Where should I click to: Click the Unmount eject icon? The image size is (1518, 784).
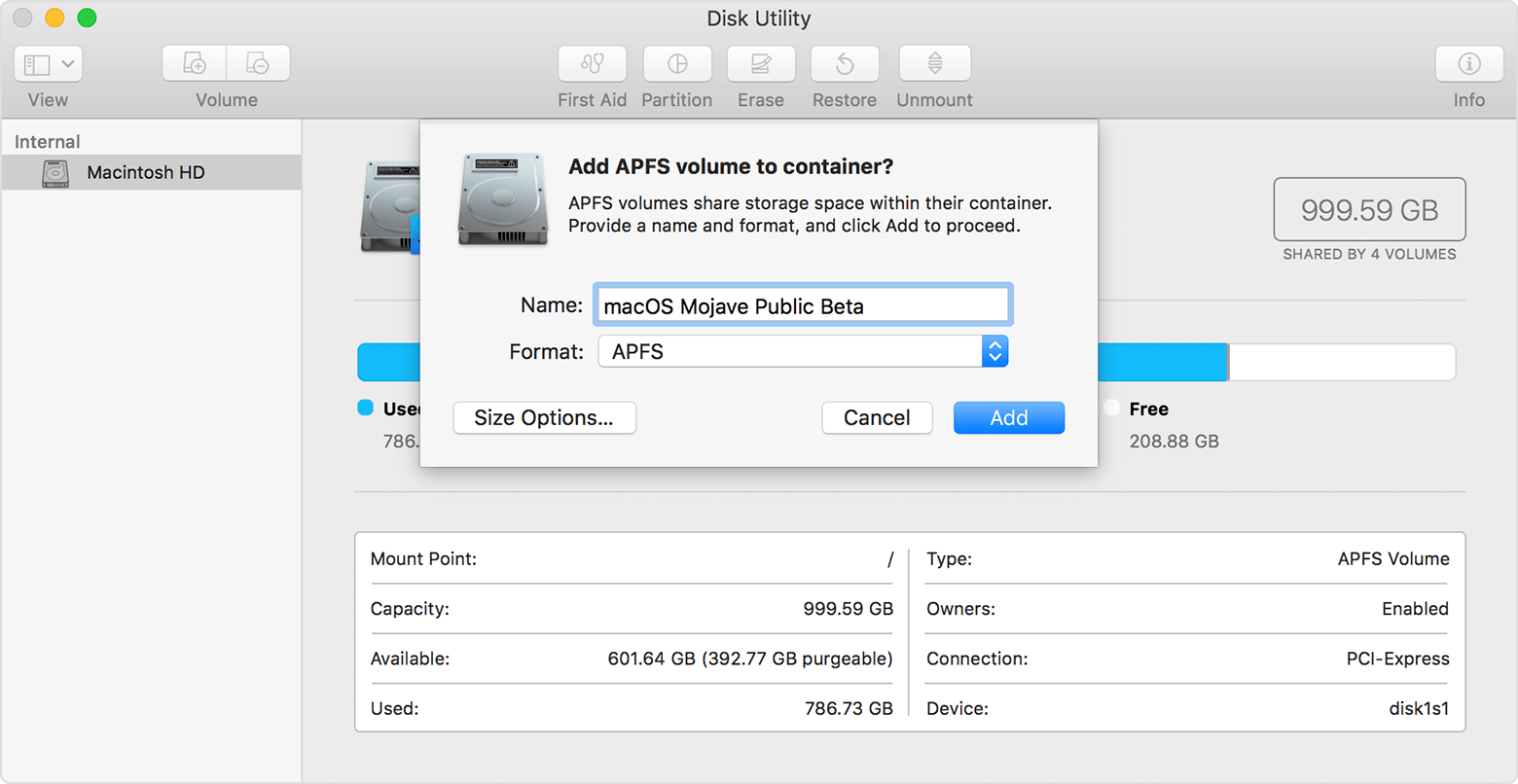pyautogui.click(x=935, y=63)
